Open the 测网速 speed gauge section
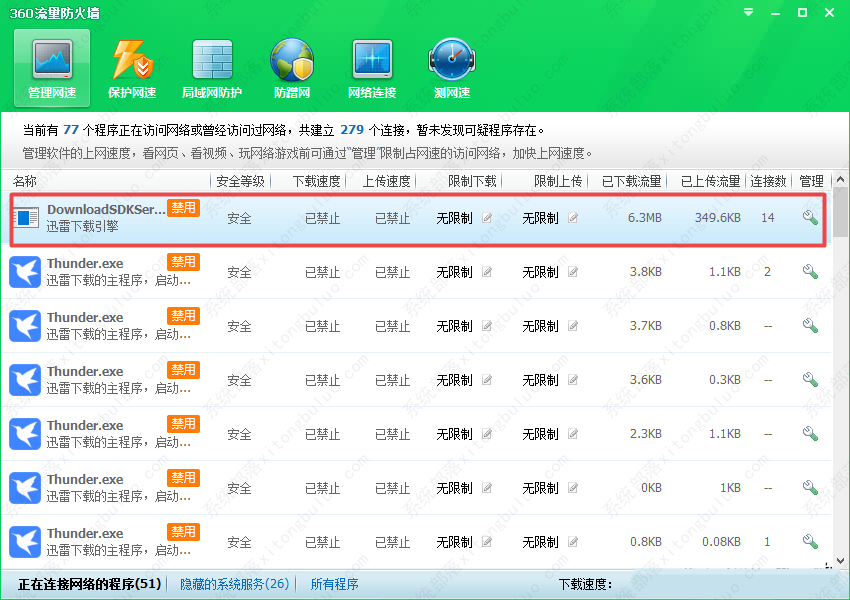The height and width of the screenshot is (600, 850). coord(452,68)
